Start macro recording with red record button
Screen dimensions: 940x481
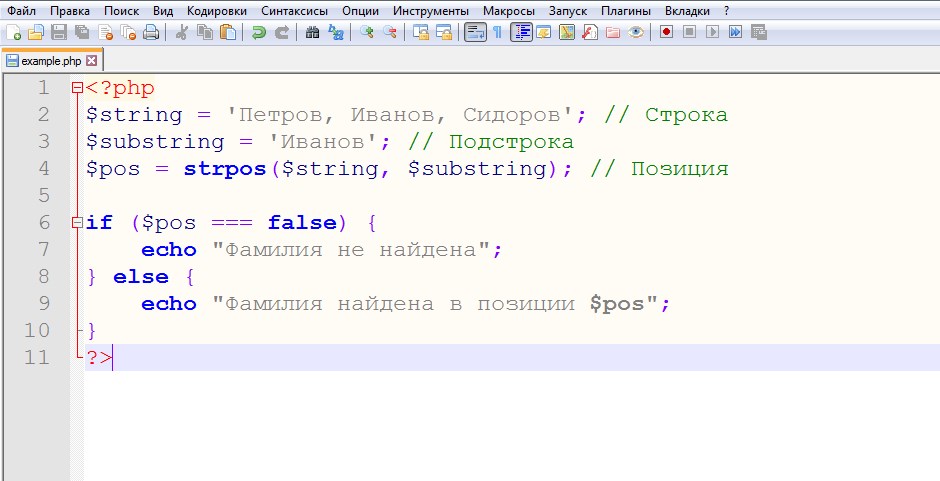666,32
